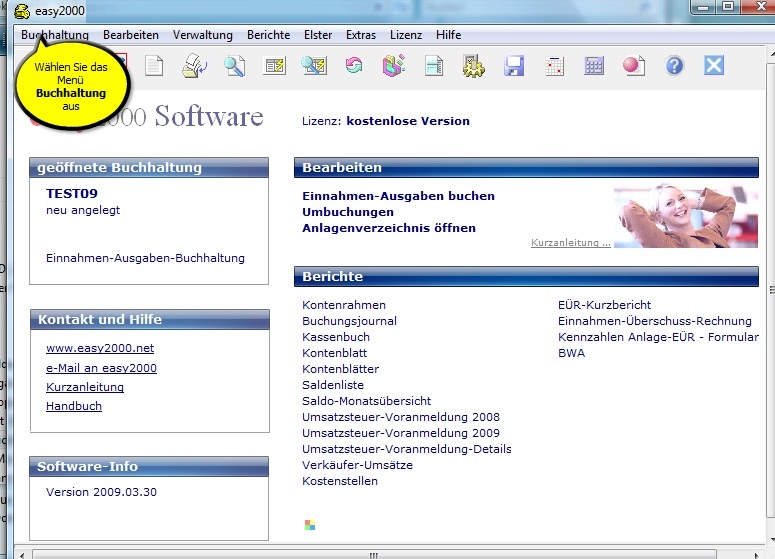Click the smiling woman photo thumbnail
Screen dimensions: 775x559
point(686,216)
